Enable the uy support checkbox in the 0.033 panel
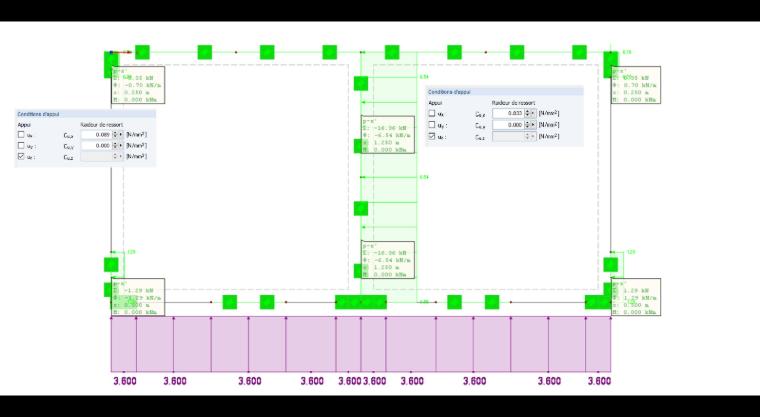 (432, 125)
